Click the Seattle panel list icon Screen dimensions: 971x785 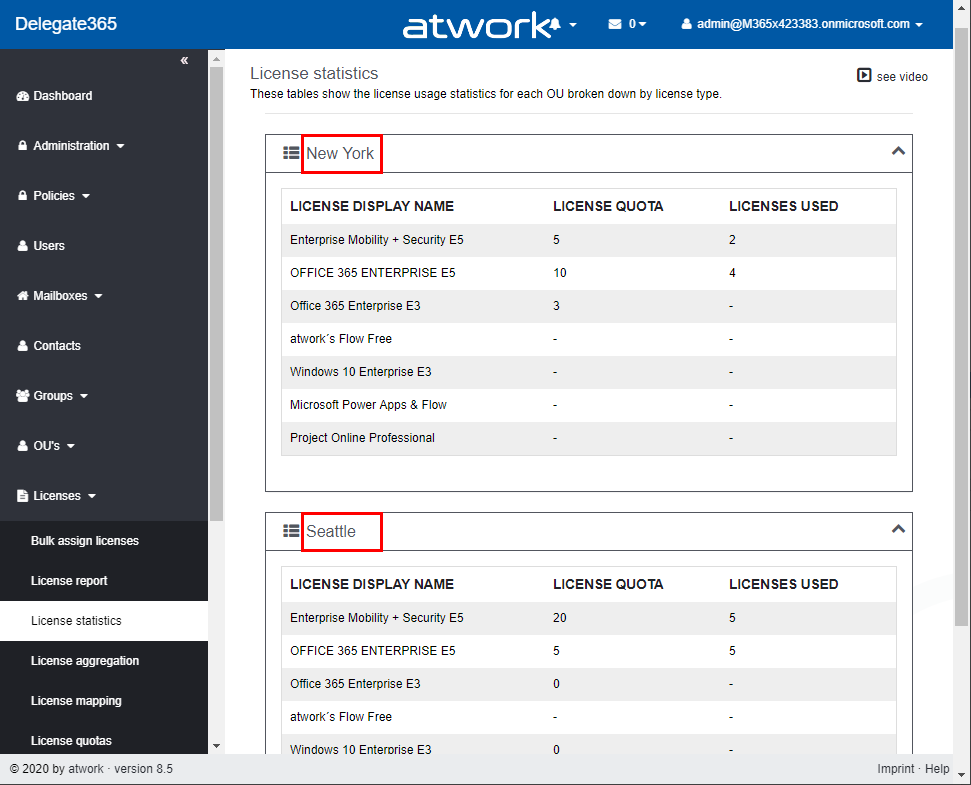[x=291, y=531]
